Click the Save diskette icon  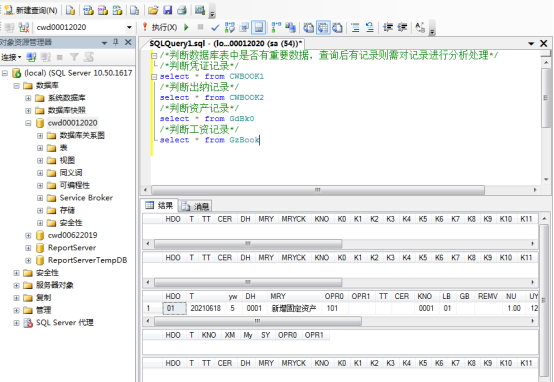(x=167, y=10)
